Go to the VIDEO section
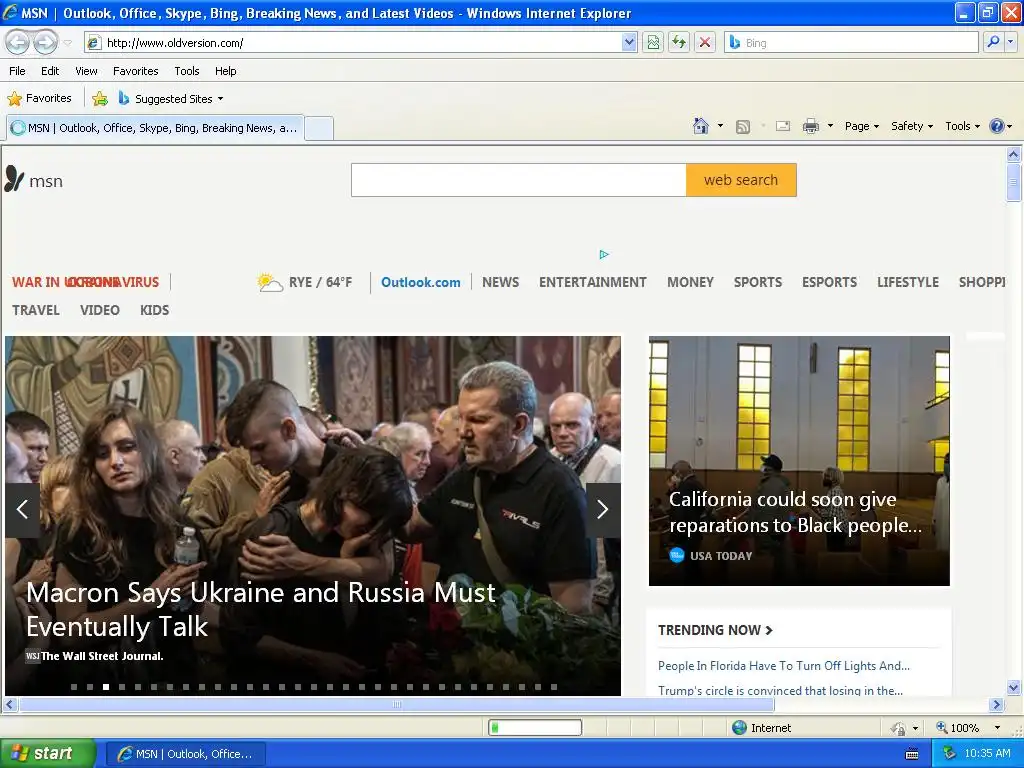This screenshot has height=768, width=1024. coord(100,310)
